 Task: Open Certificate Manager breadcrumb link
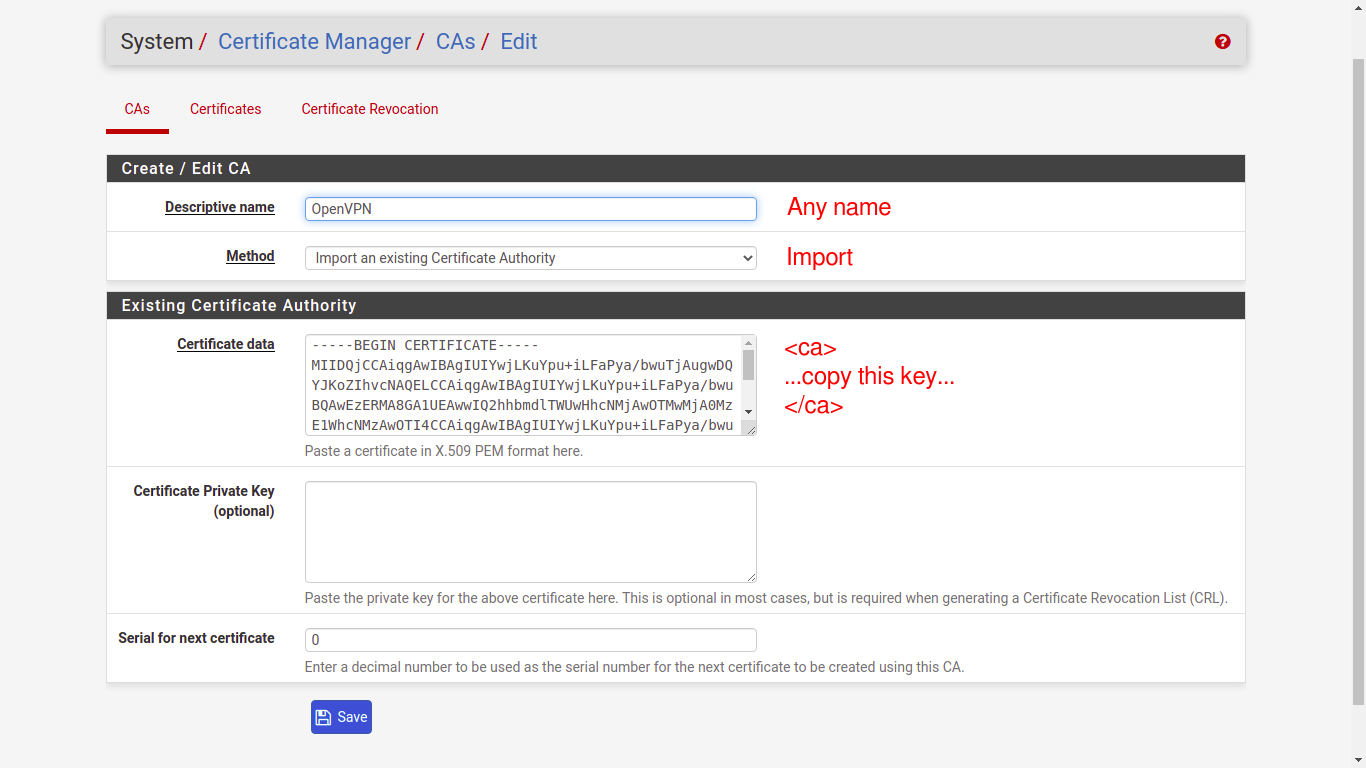314,42
